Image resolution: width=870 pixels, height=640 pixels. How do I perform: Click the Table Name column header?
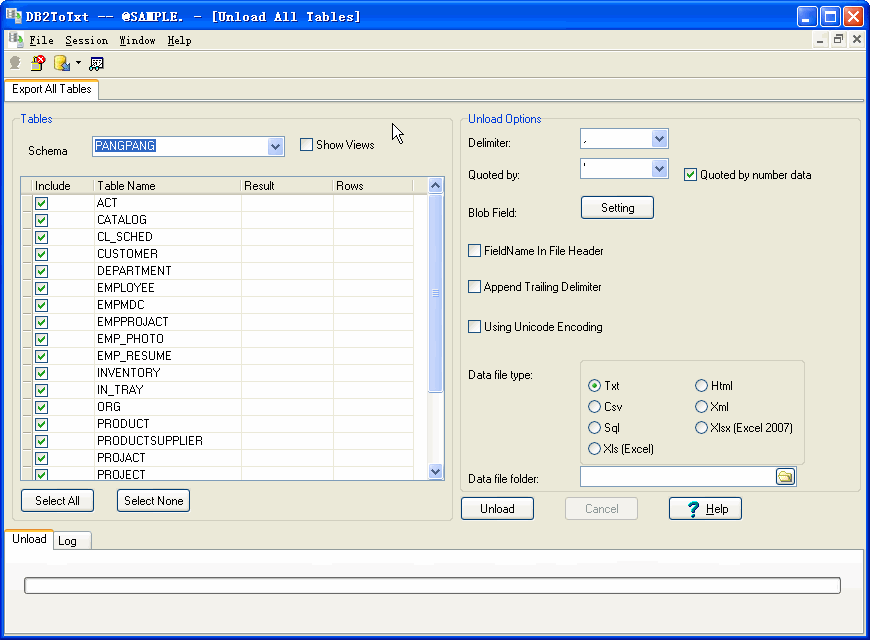(x=168, y=186)
